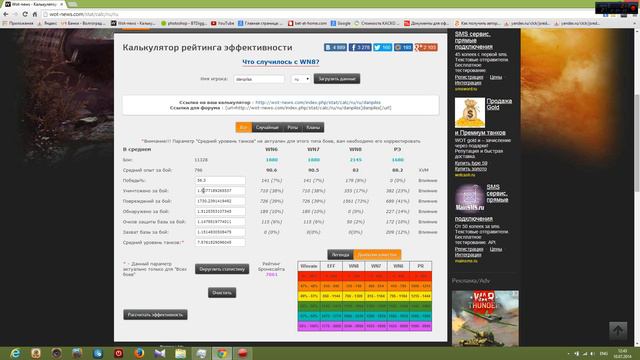This screenshot has width=640, height=360.
Task: Launch Firefox from the taskbar
Action: click(139, 353)
